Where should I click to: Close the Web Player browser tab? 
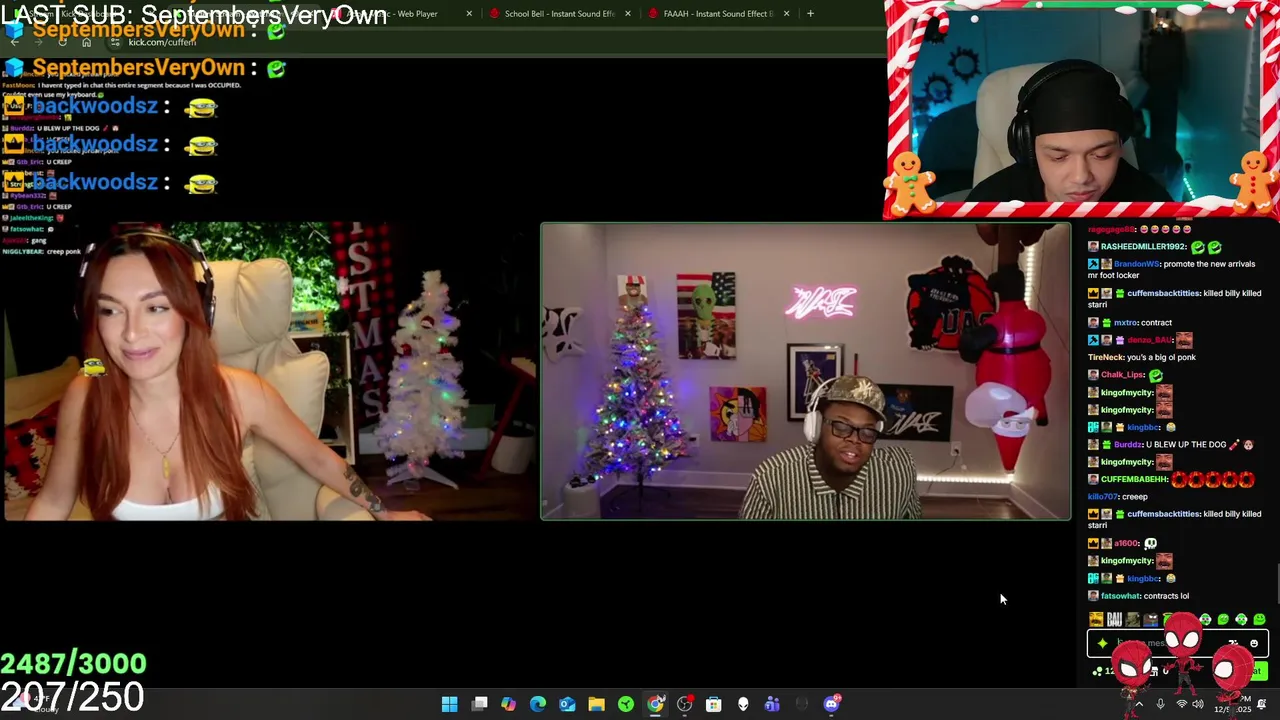coord(469,14)
